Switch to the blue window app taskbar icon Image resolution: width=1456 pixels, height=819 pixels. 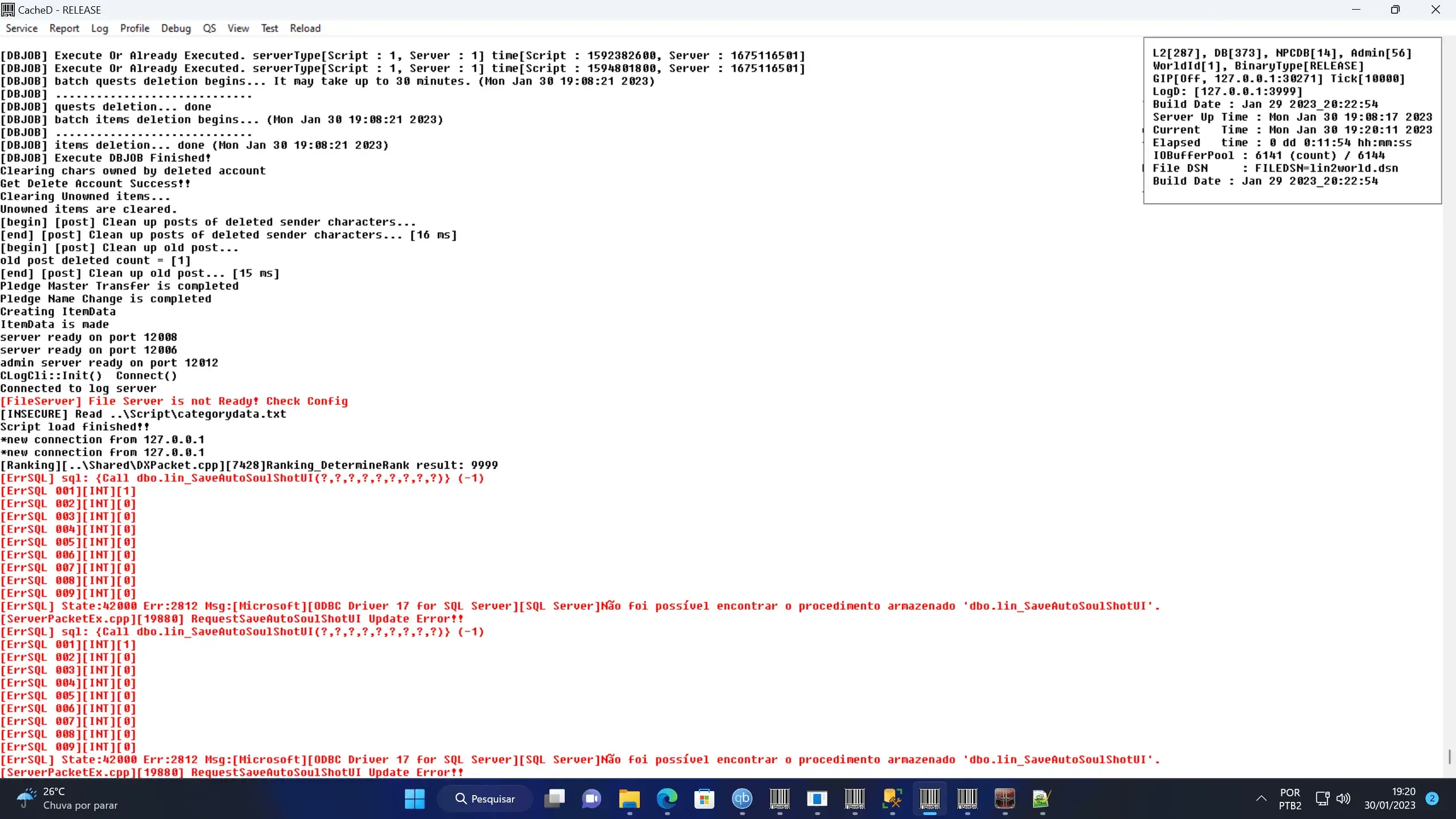[817, 799]
